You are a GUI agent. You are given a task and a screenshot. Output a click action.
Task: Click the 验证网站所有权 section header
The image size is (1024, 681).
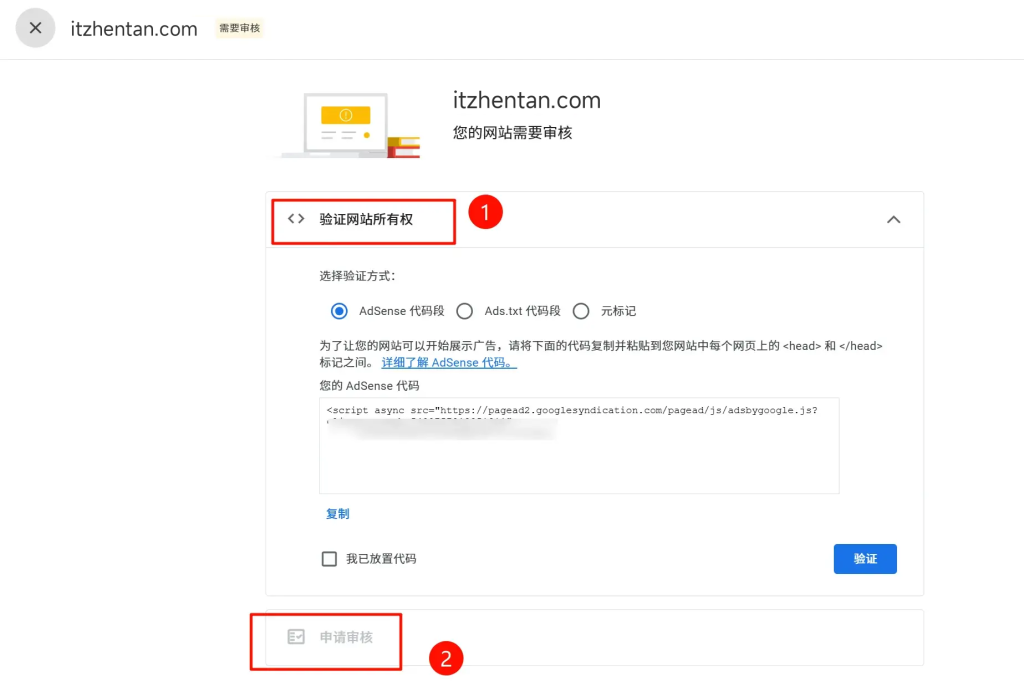366,219
